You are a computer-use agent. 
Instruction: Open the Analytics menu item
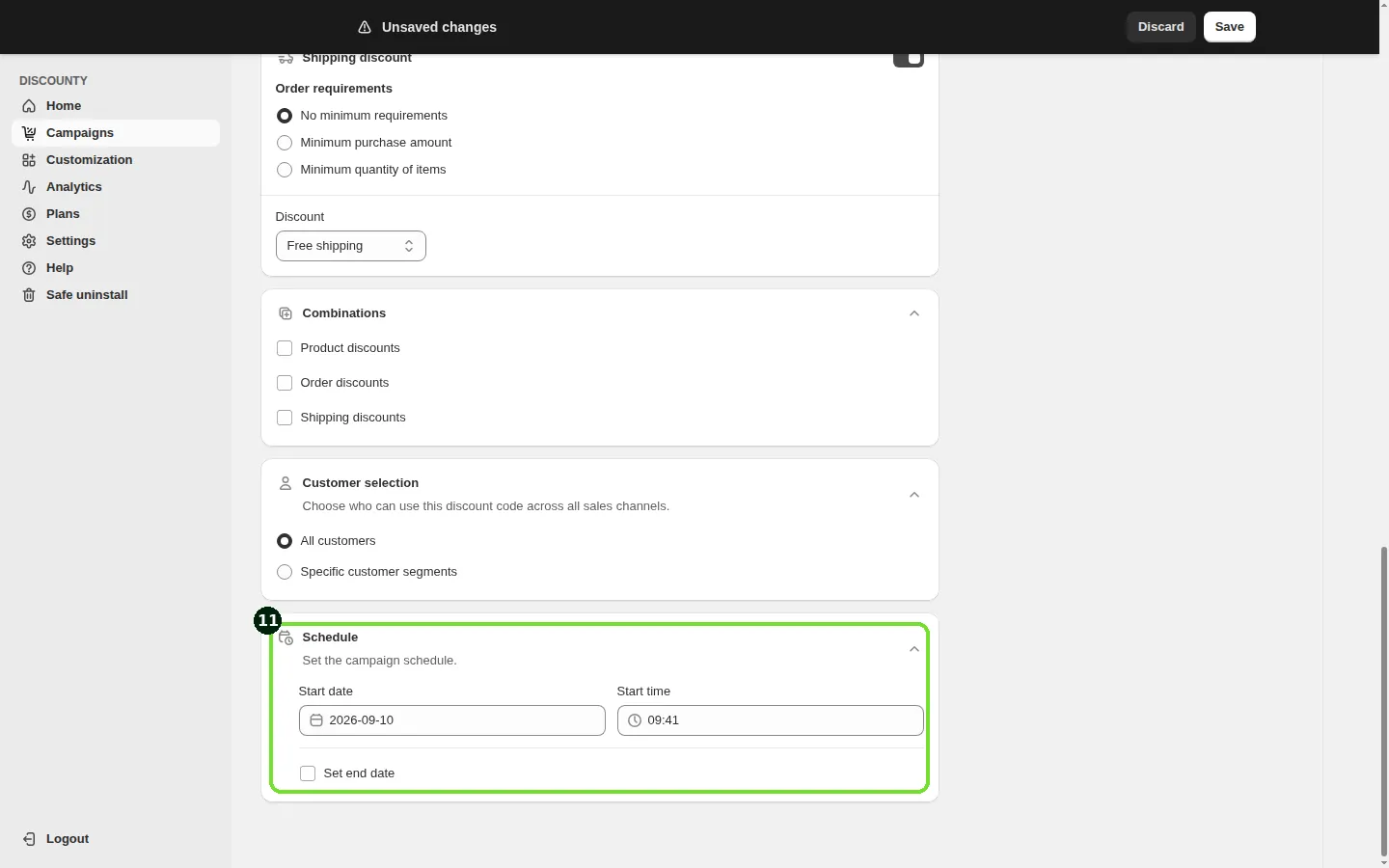coord(116,187)
